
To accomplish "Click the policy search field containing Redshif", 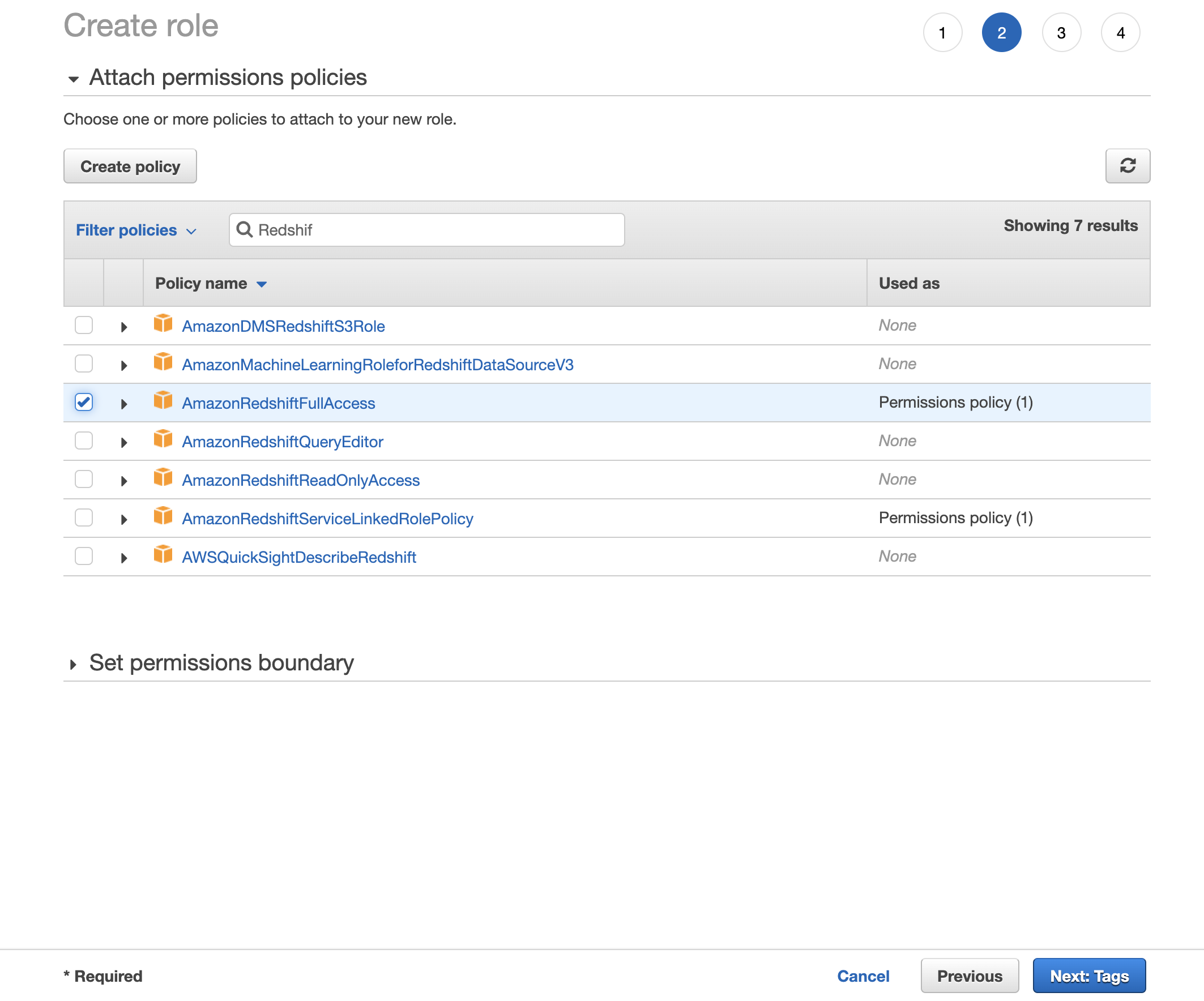I will (x=426, y=230).
